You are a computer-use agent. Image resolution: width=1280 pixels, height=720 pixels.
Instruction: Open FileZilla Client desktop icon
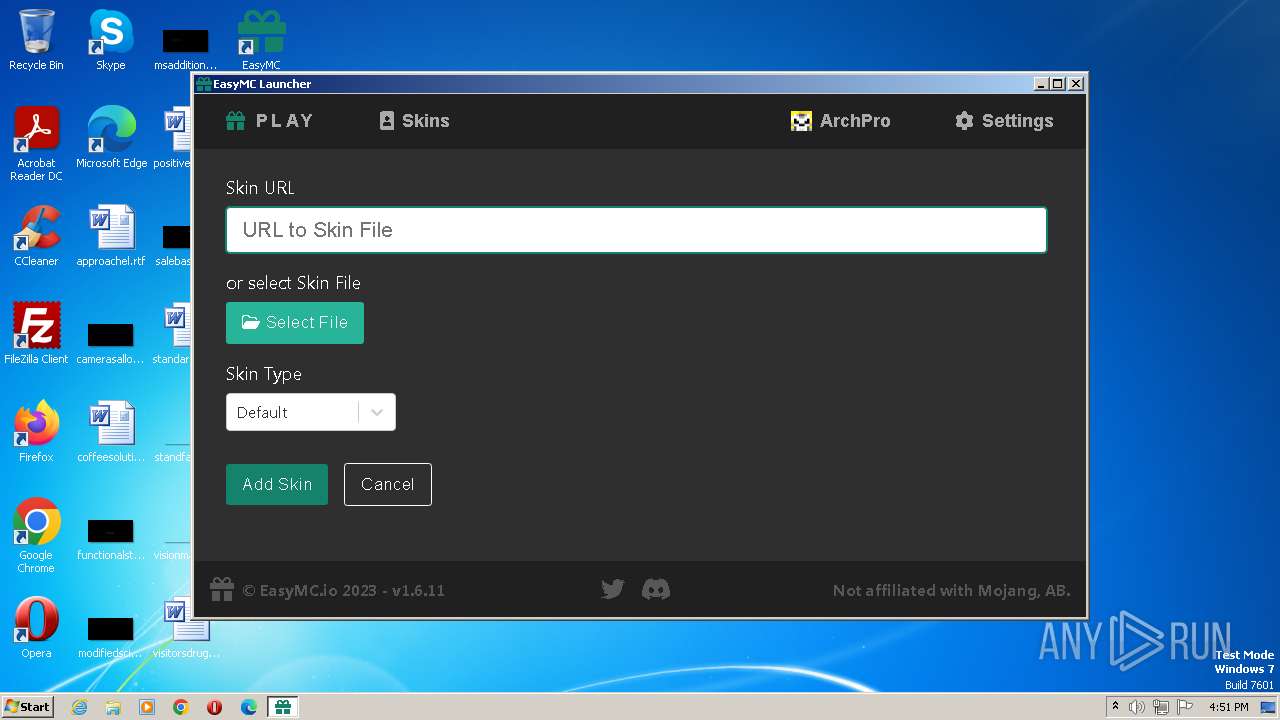click(36, 334)
